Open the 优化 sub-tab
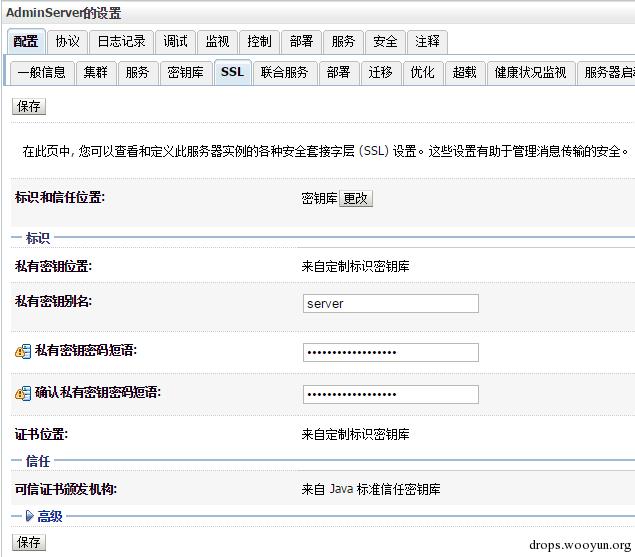635x557 pixels. coord(423,73)
